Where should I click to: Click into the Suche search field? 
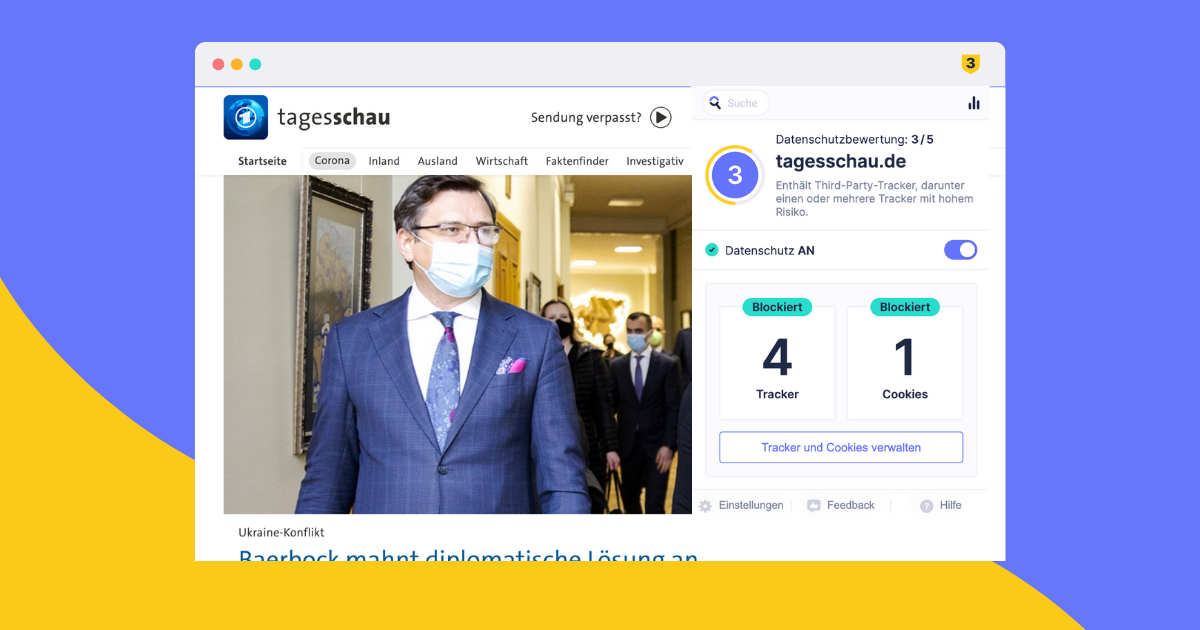pos(736,103)
